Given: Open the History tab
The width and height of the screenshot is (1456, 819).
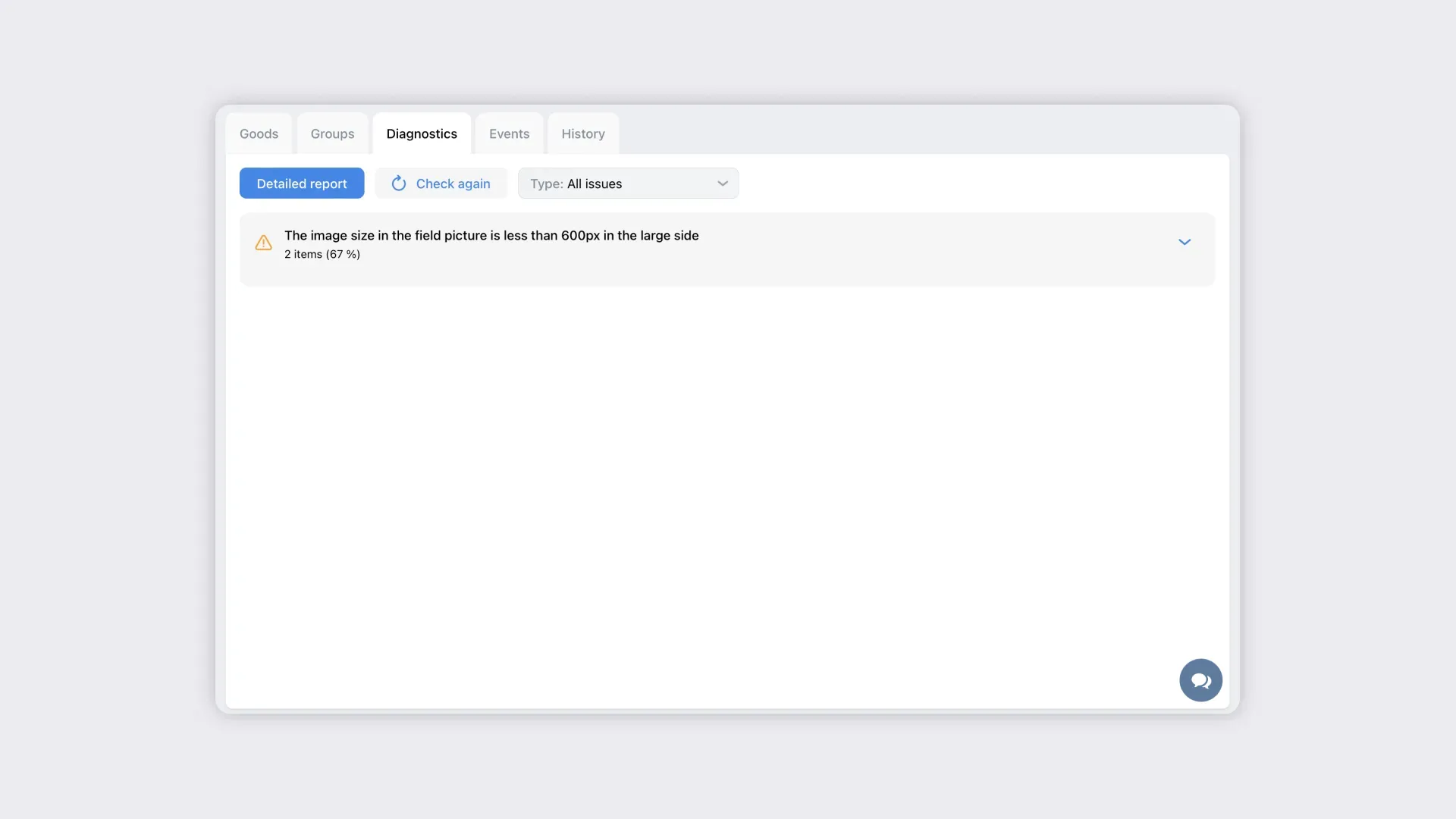Looking at the screenshot, I should click(582, 134).
